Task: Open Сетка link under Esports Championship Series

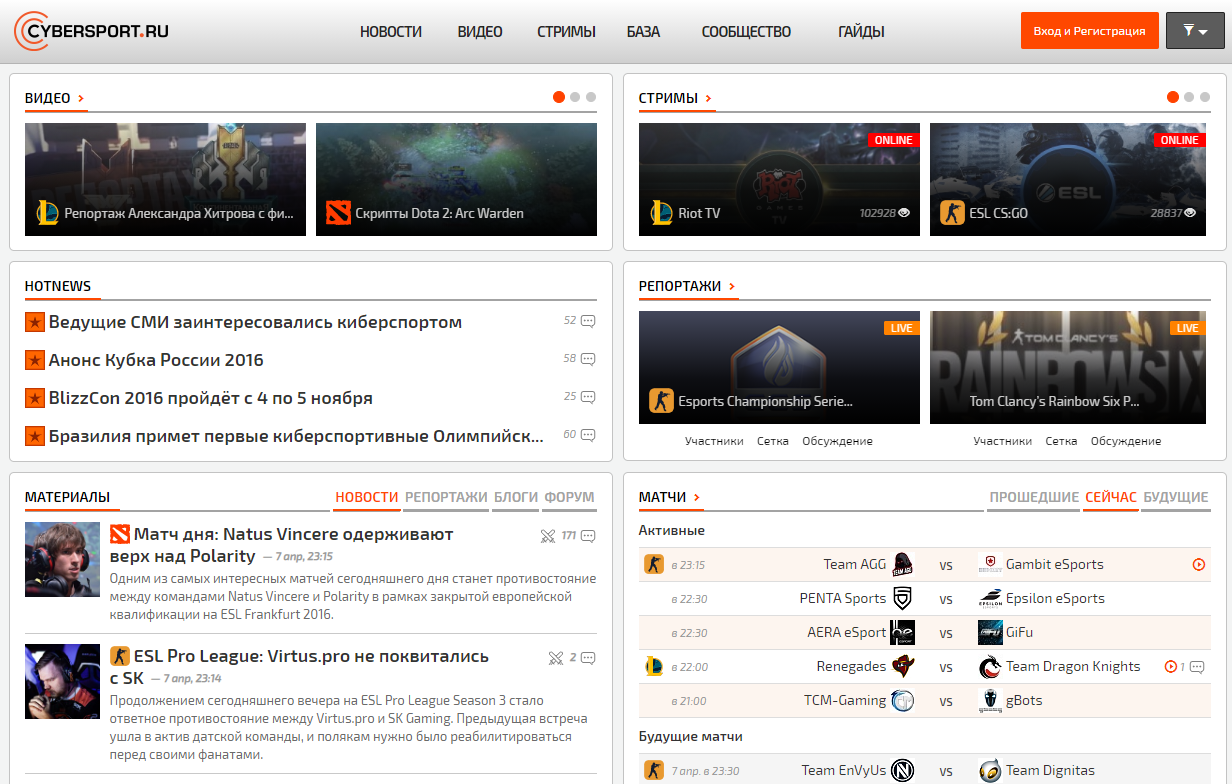Action: [x=772, y=441]
